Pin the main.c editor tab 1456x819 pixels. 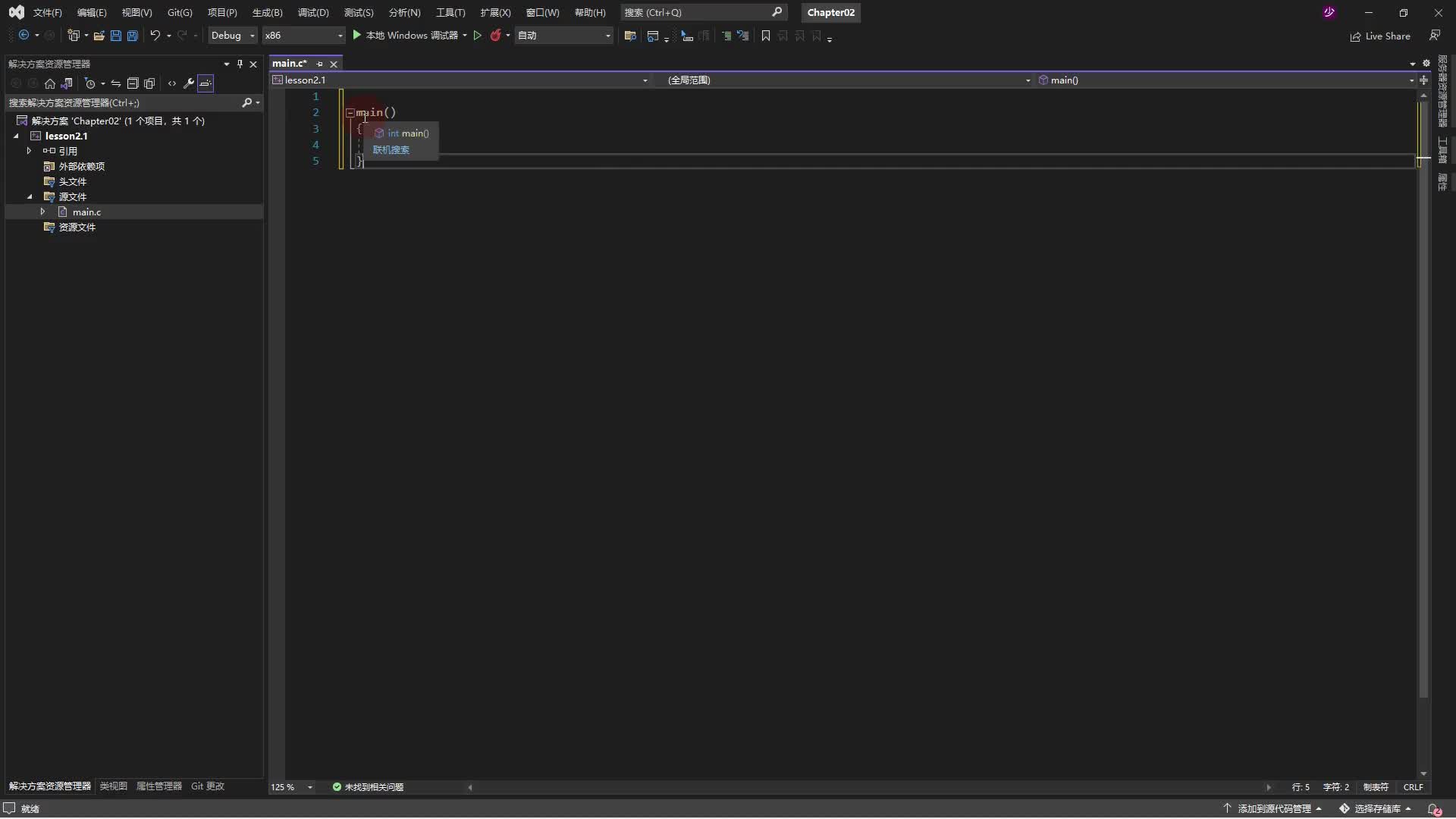point(319,64)
